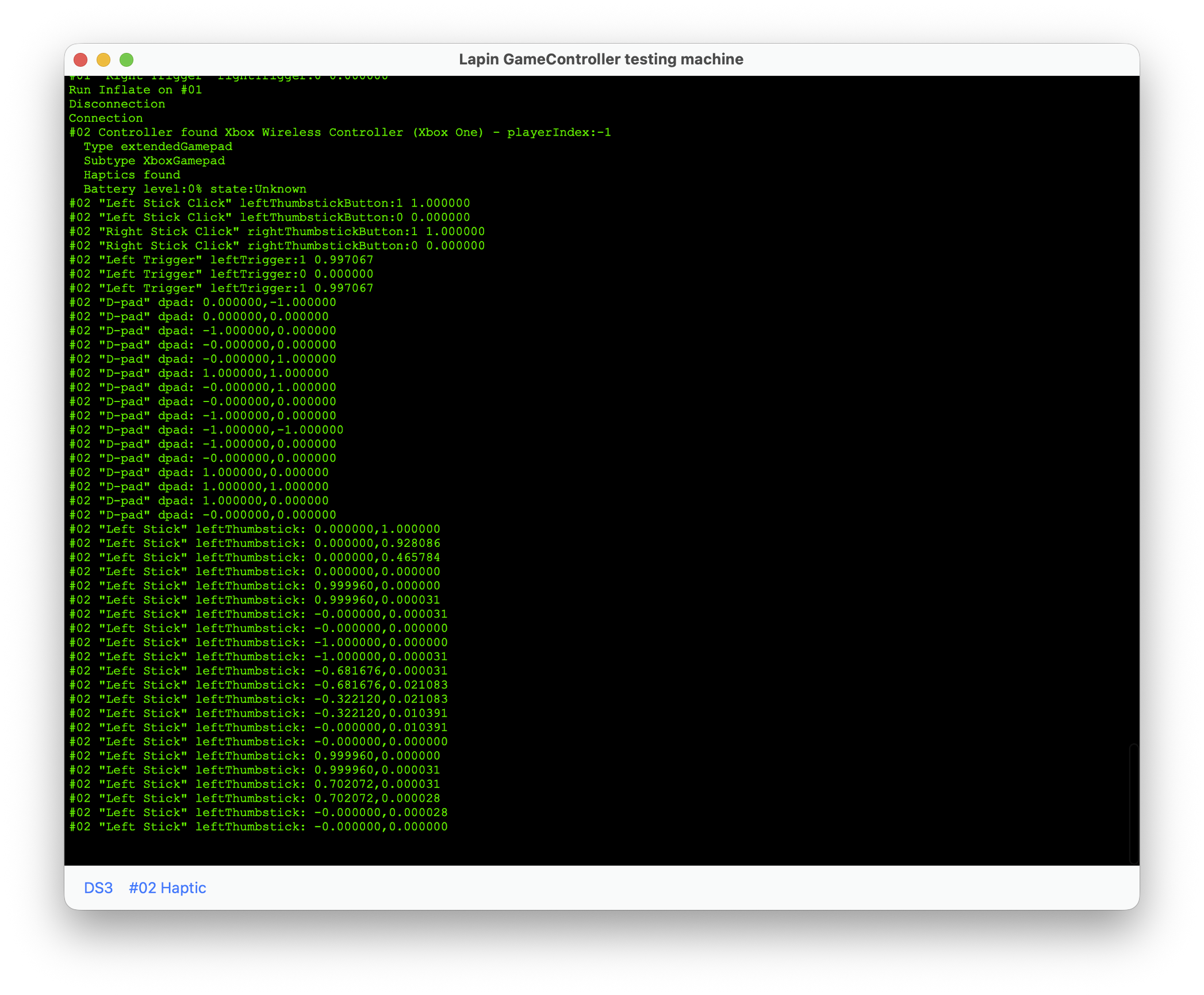Zoom window using the green button
Screen dimensions: 1204x995
126,60
